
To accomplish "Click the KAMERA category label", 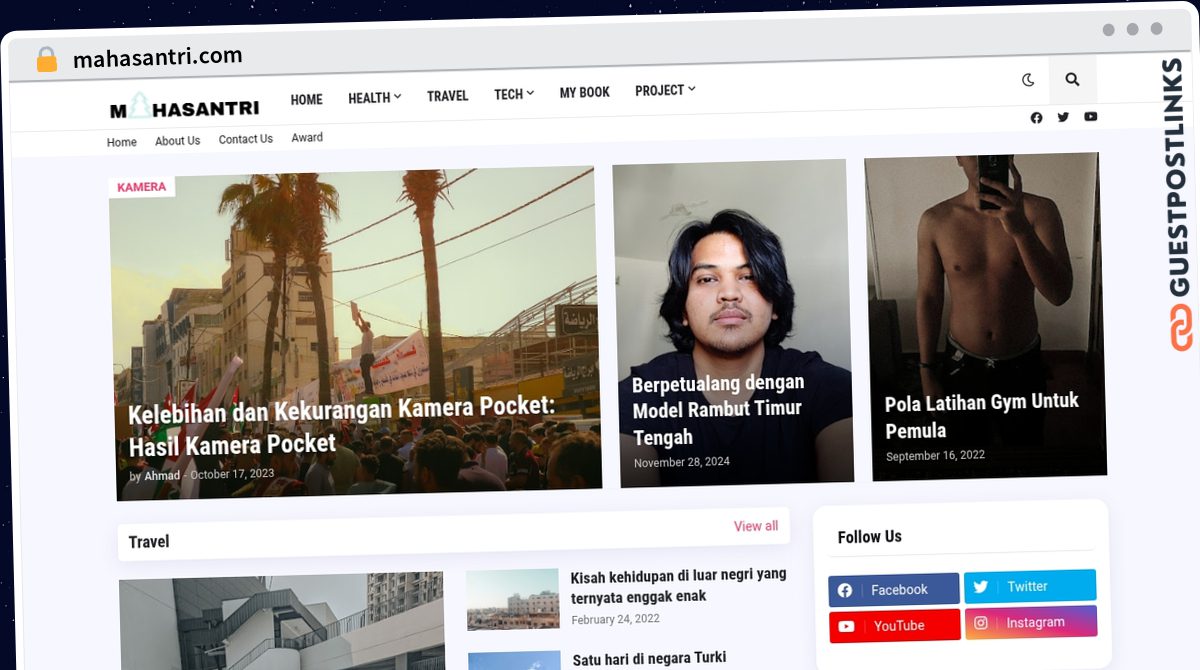I will tap(142, 186).
